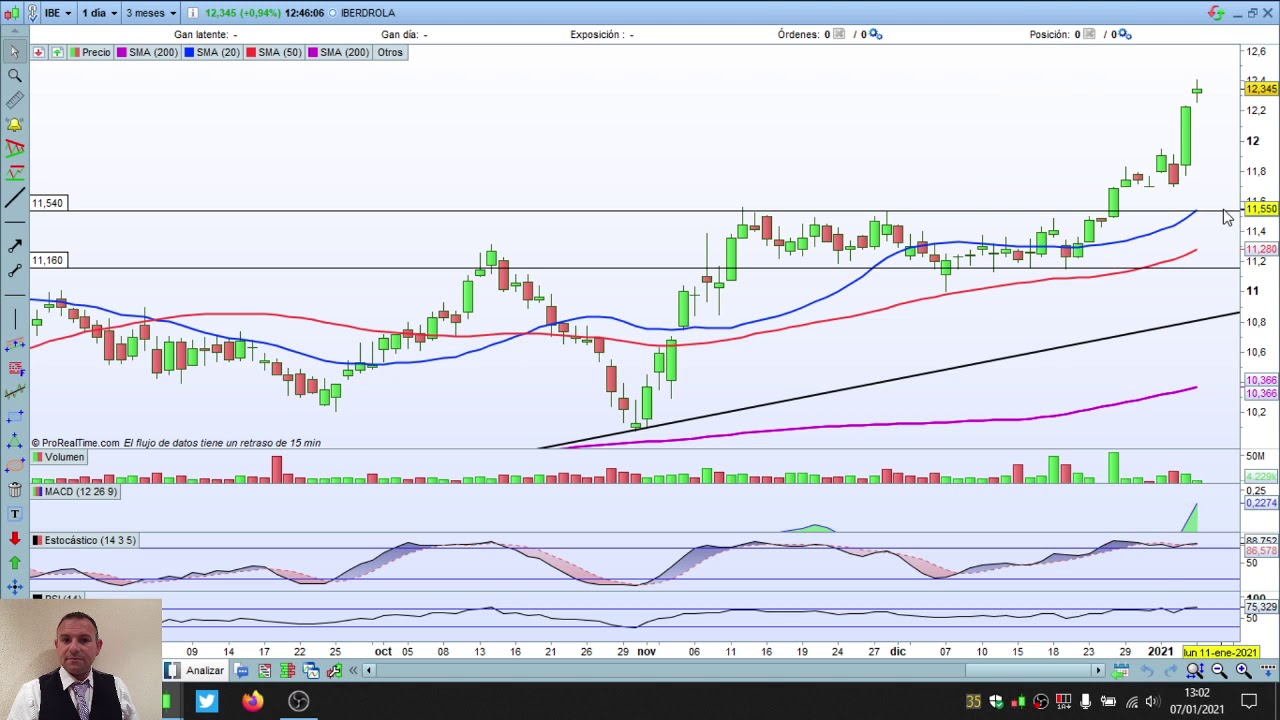Viewport: 1280px width, 720px height.
Task: Select the four-way move cross tool
Action: point(14,587)
